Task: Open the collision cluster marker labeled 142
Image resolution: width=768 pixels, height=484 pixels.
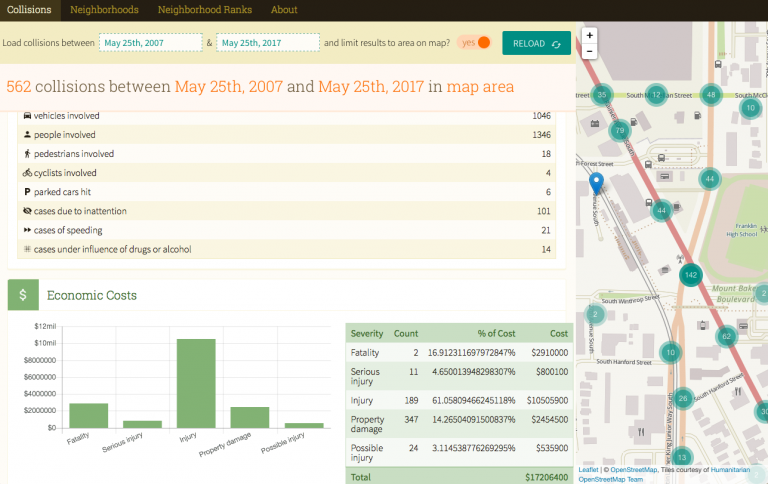Action: point(689,275)
